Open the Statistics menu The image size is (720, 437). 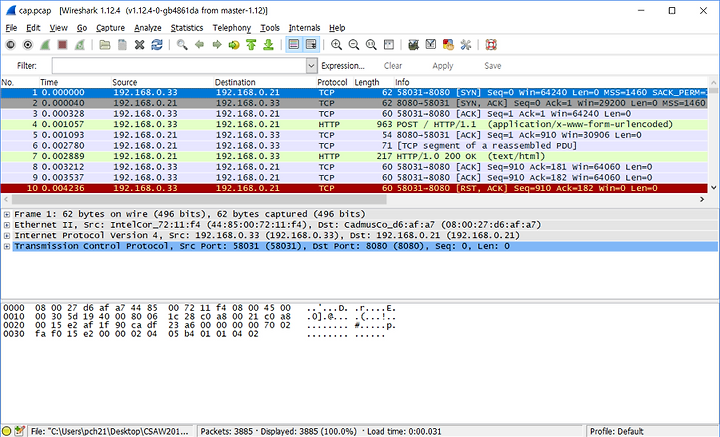coord(186,28)
